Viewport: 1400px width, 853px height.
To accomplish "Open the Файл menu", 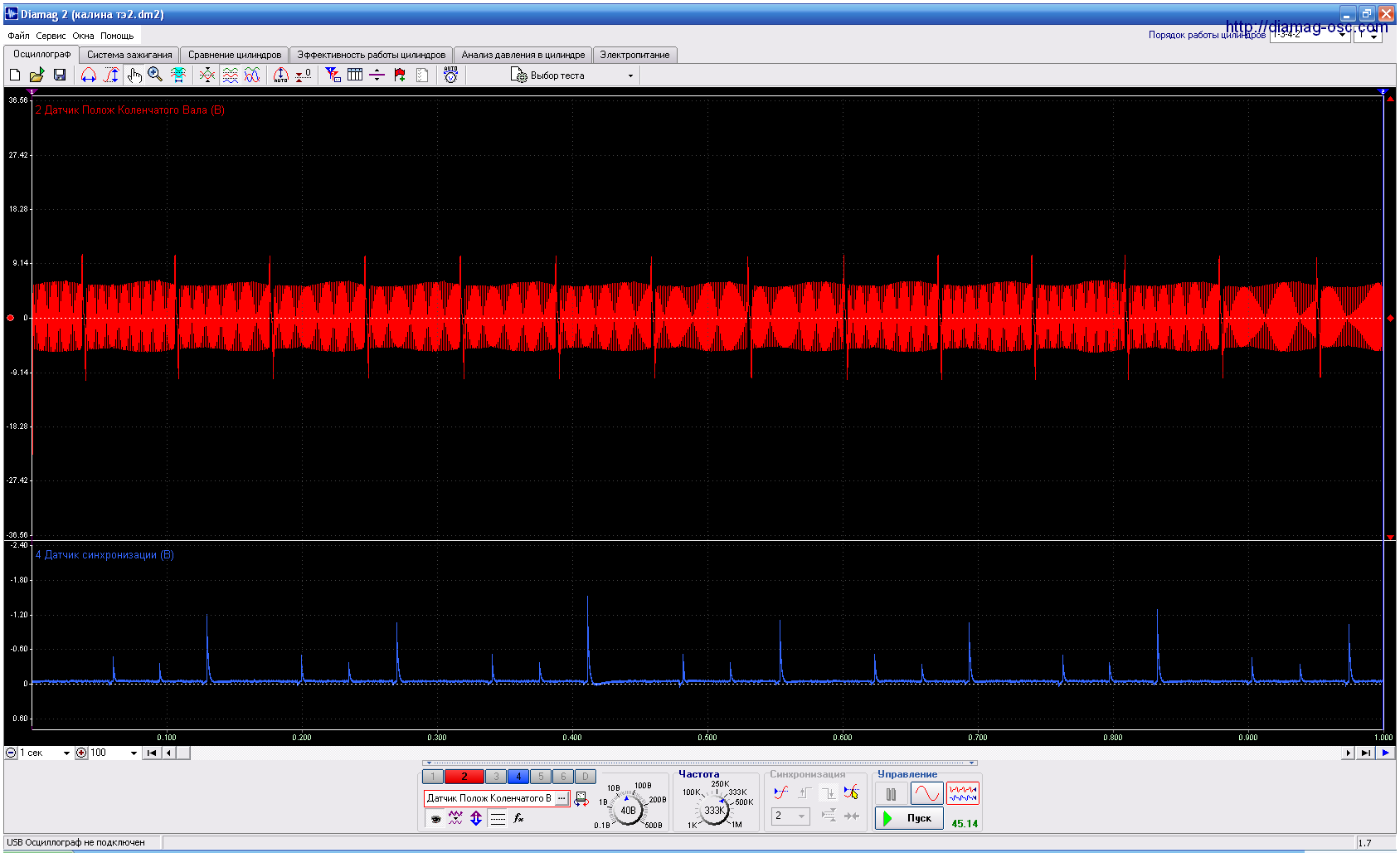I will [18, 36].
